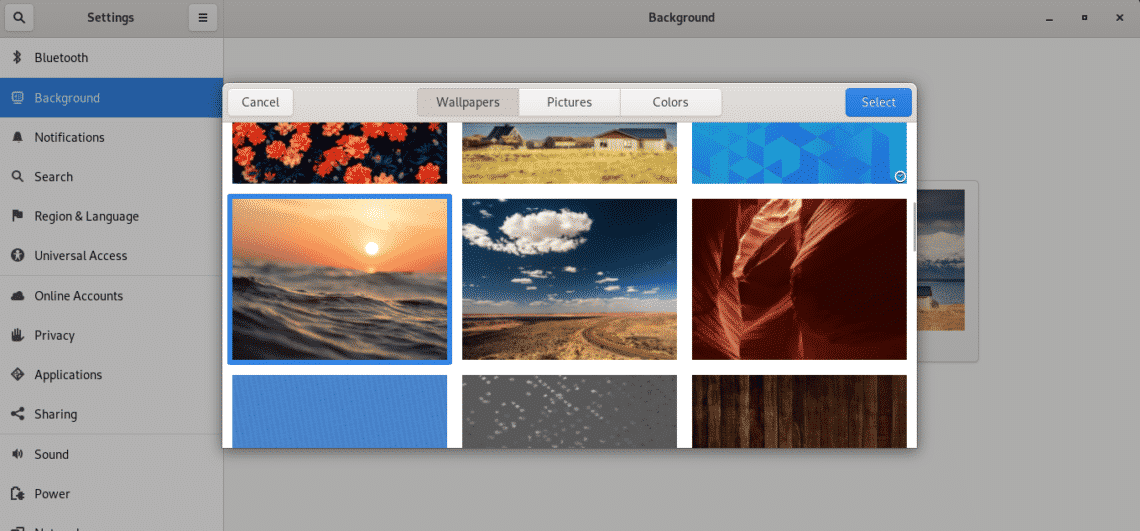Click the Notifications bell icon
Image resolution: width=1140 pixels, height=531 pixels.
pyautogui.click(x=17, y=137)
